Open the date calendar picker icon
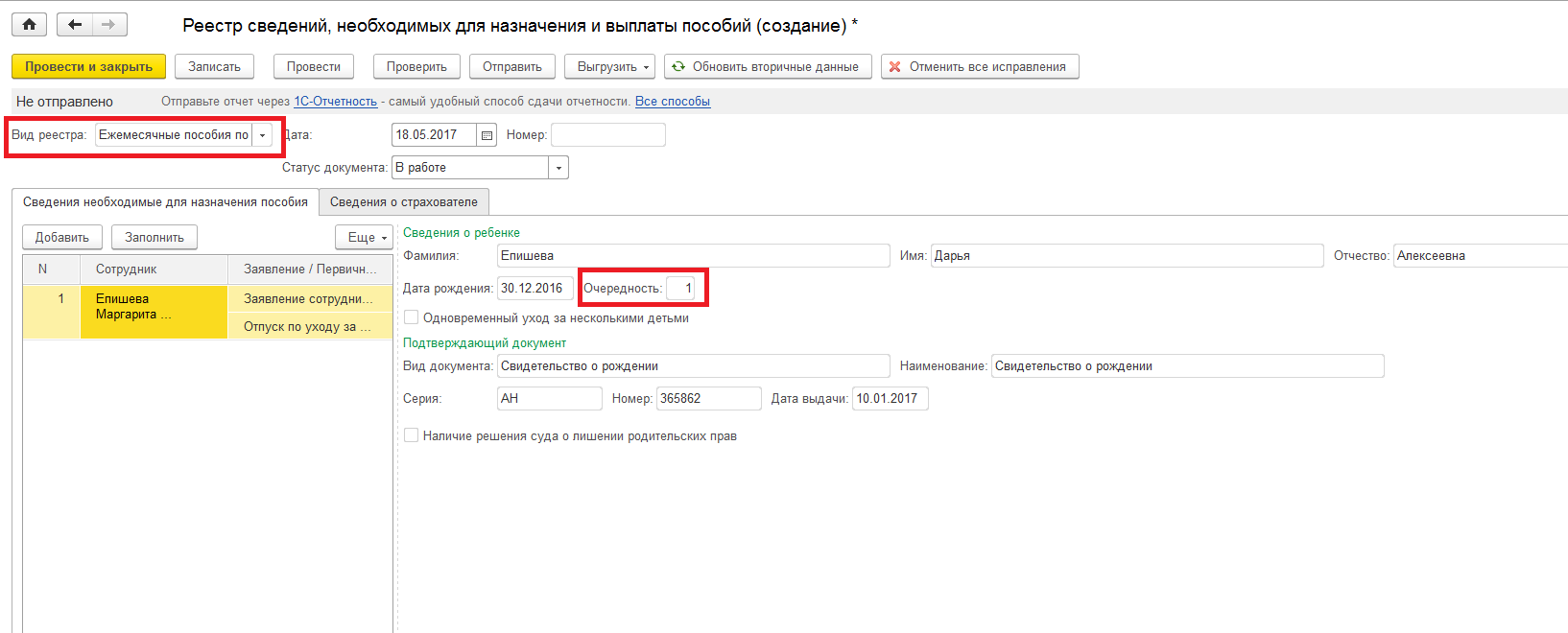 coord(487,135)
